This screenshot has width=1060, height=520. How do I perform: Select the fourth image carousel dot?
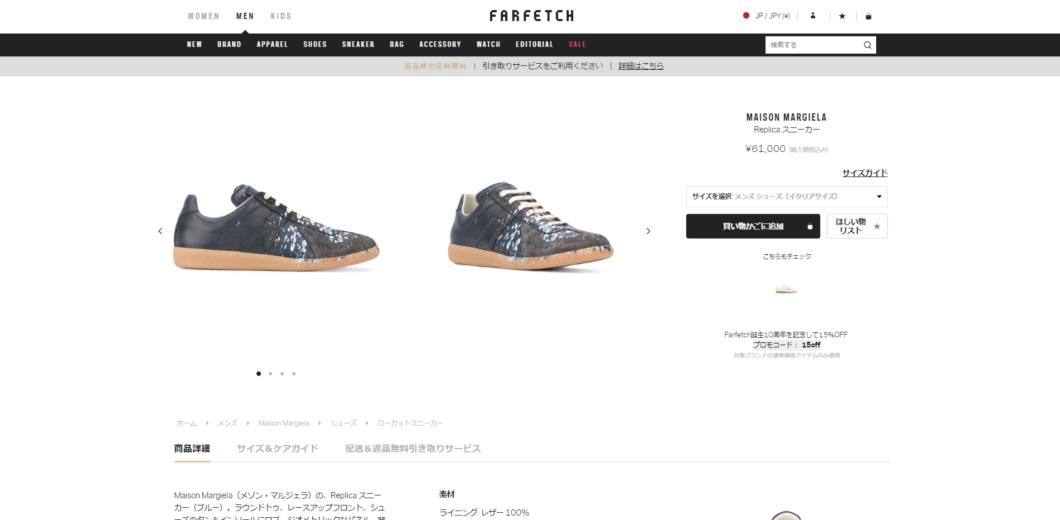click(293, 373)
